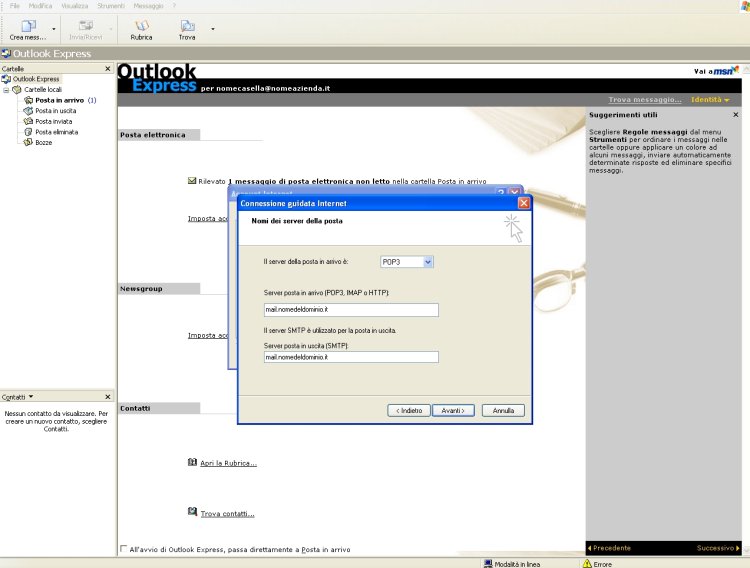Screen dimensions: 750x568
Task: Select Posta eliminata folder label
Action: pyautogui.click(x=56, y=132)
